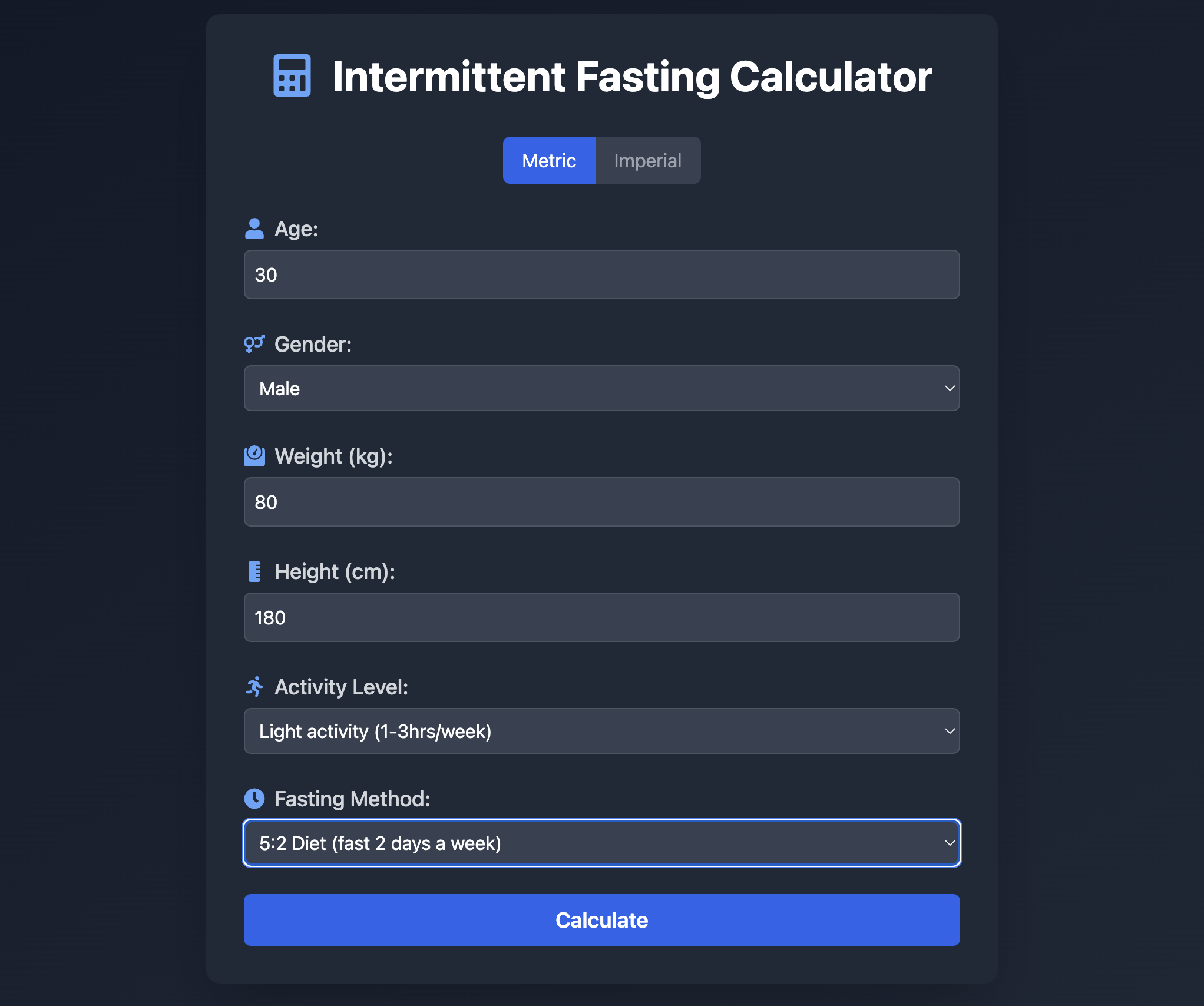Image resolution: width=1204 pixels, height=1006 pixels.
Task: Focus the Age input field
Action: click(602, 274)
